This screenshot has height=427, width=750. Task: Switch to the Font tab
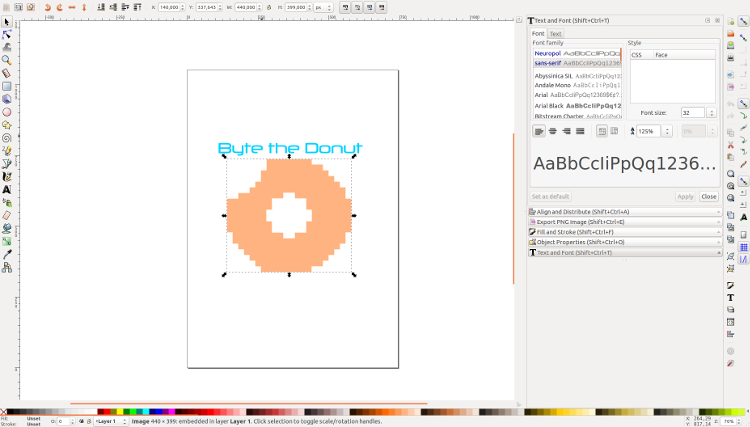[x=538, y=33]
